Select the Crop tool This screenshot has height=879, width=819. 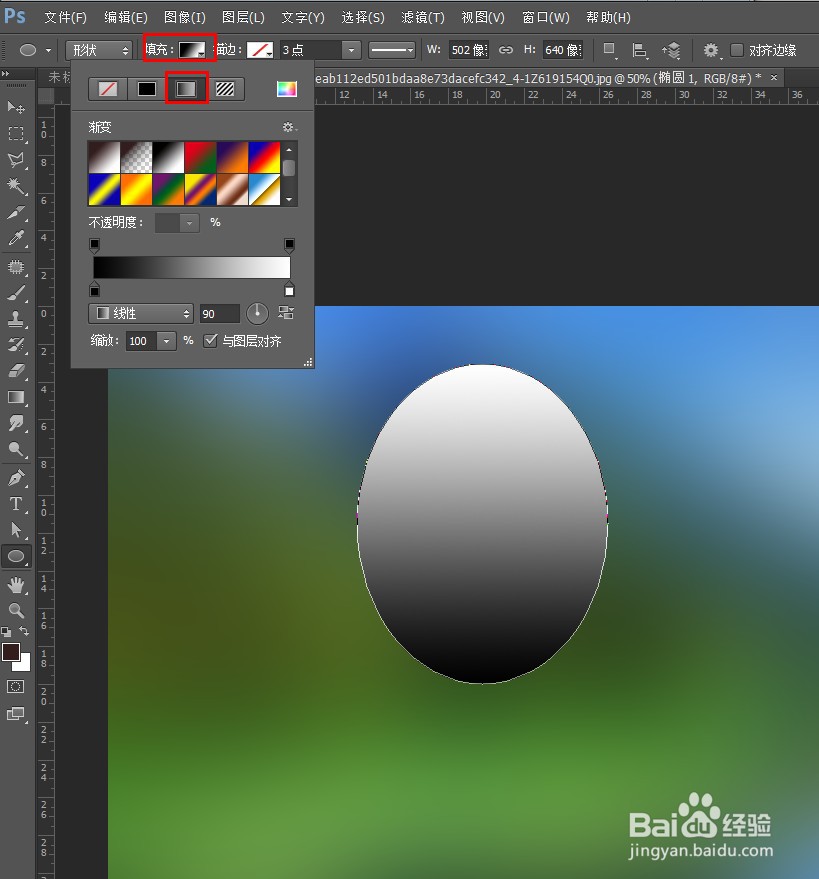(16, 212)
